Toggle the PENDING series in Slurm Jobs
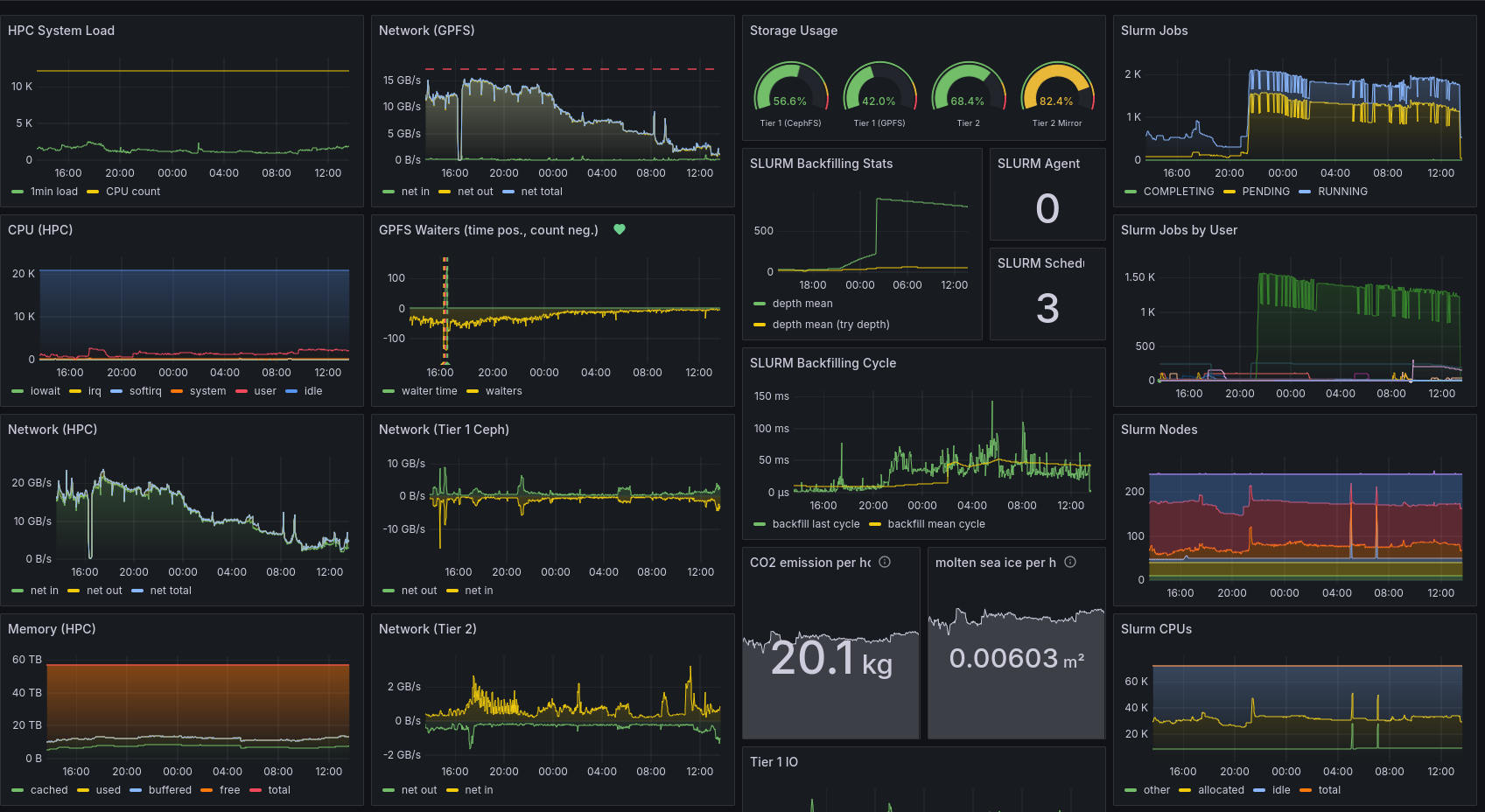Viewport: 1485px width, 812px height. [x=1266, y=192]
